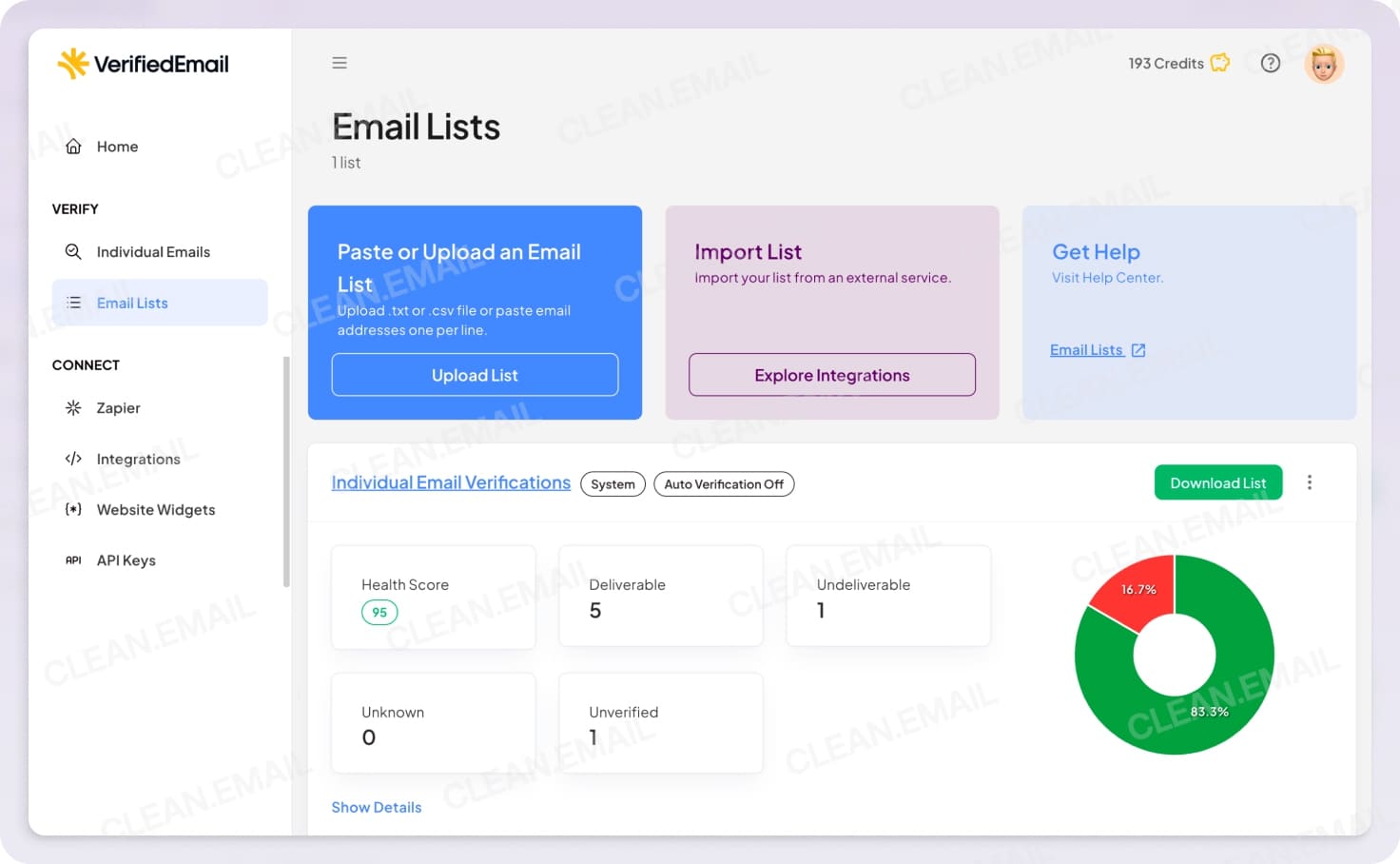Viewport: 1400px width, 864px height.
Task: Click the credits piggy bank icon
Action: point(1220,63)
